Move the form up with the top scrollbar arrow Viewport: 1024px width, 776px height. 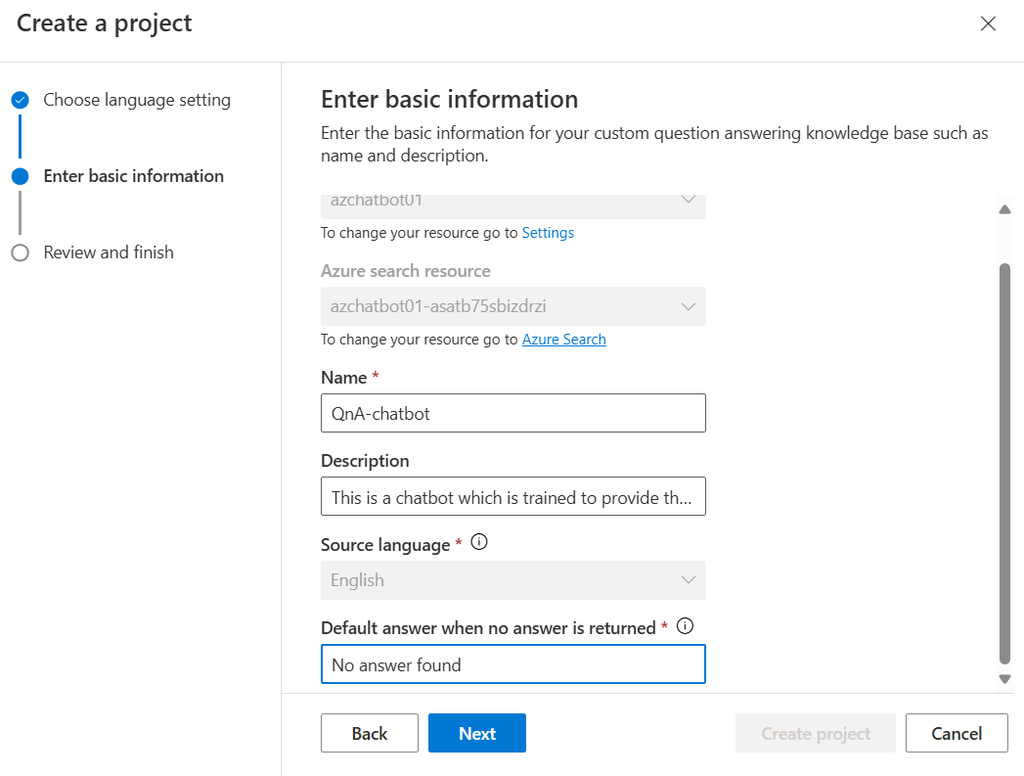coord(1005,210)
